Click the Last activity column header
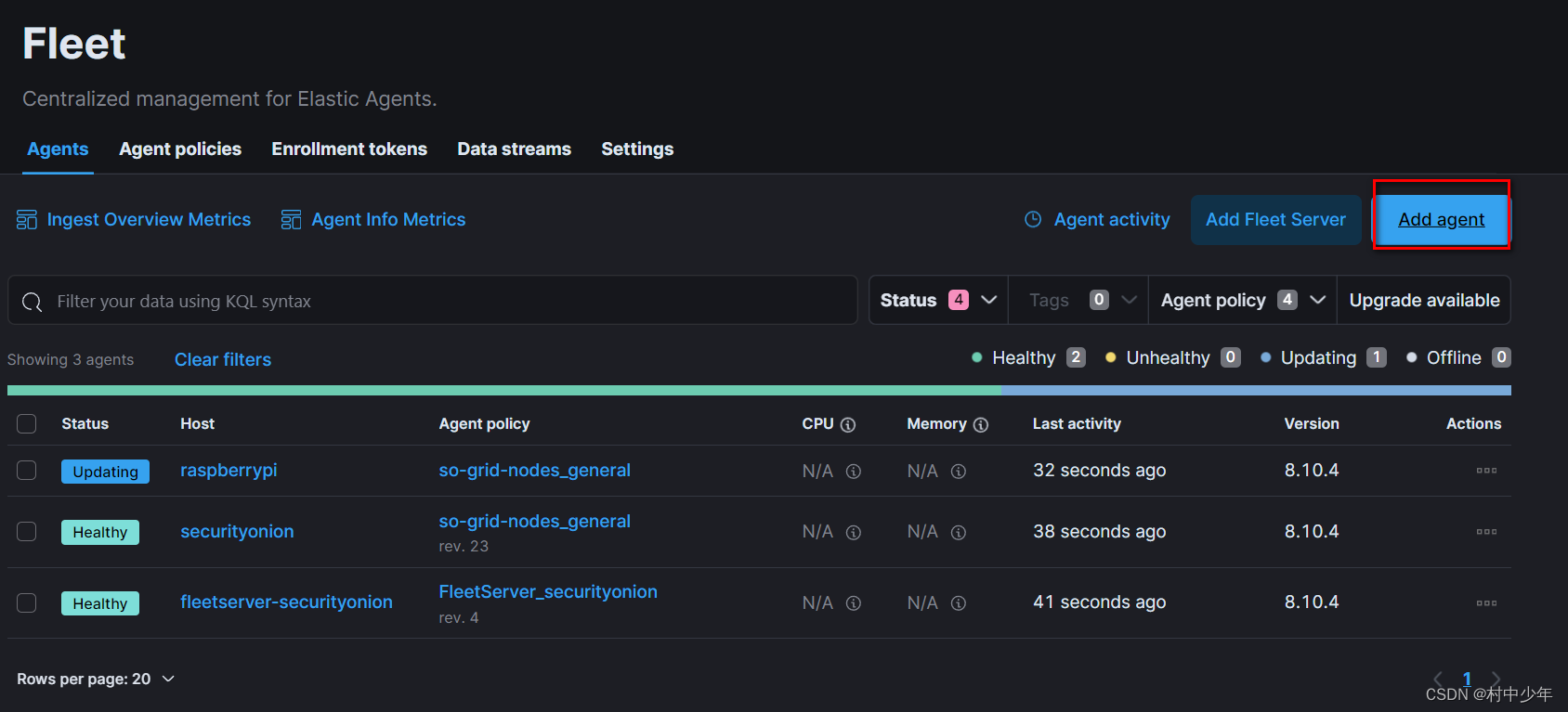1568x712 pixels. pos(1077,424)
